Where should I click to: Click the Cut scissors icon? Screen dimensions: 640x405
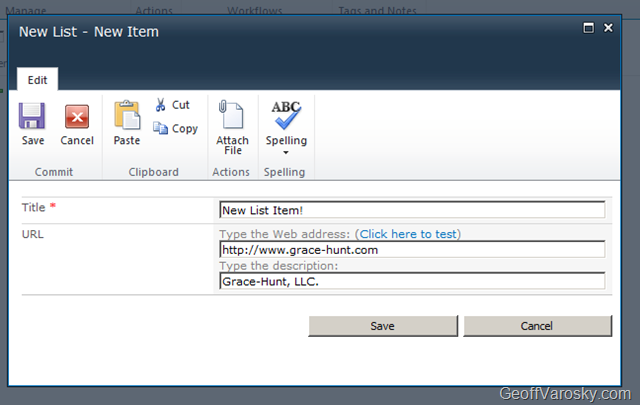[x=160, y=105]
